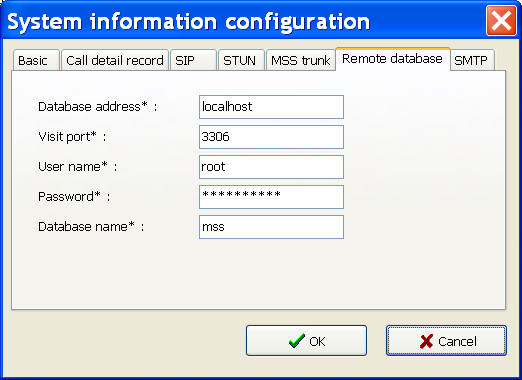Screen dimensions: 522x380
Task: Select the Remote database tab
Action: (393, 59)
